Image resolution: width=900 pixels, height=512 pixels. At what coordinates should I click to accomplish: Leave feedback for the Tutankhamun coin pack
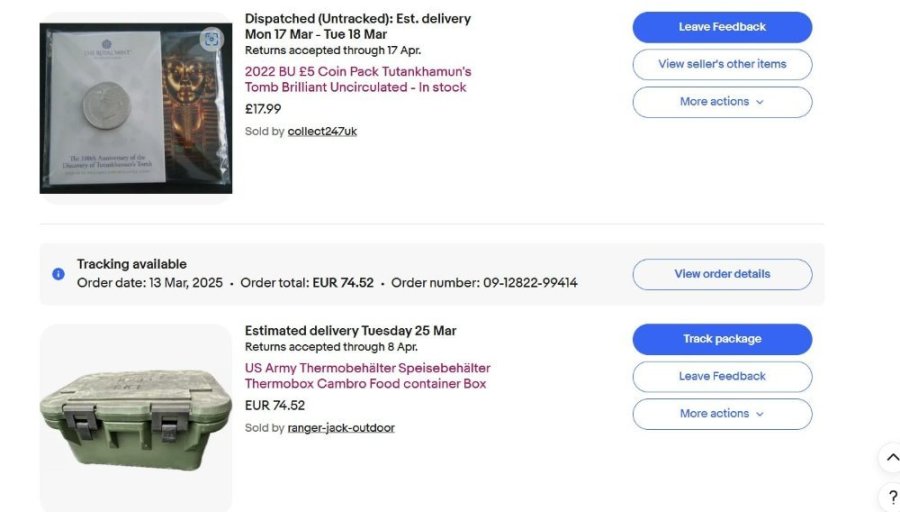pos(722,27)
